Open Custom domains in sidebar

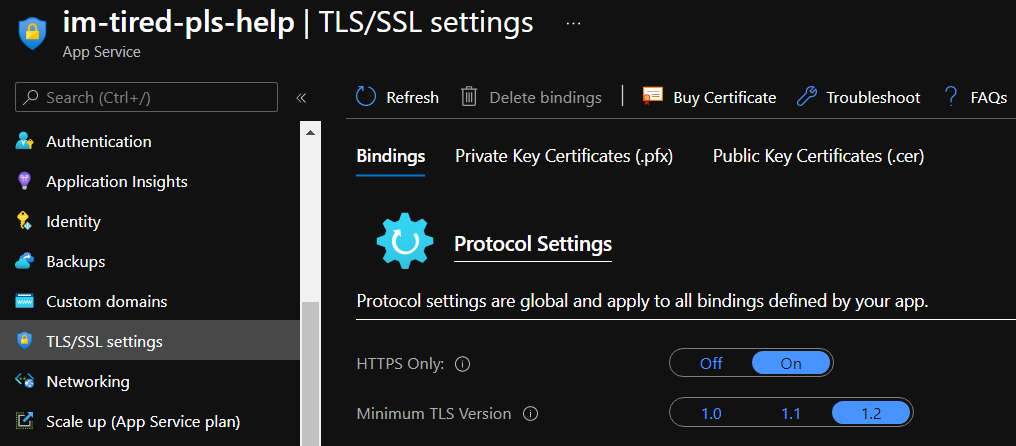106,302
